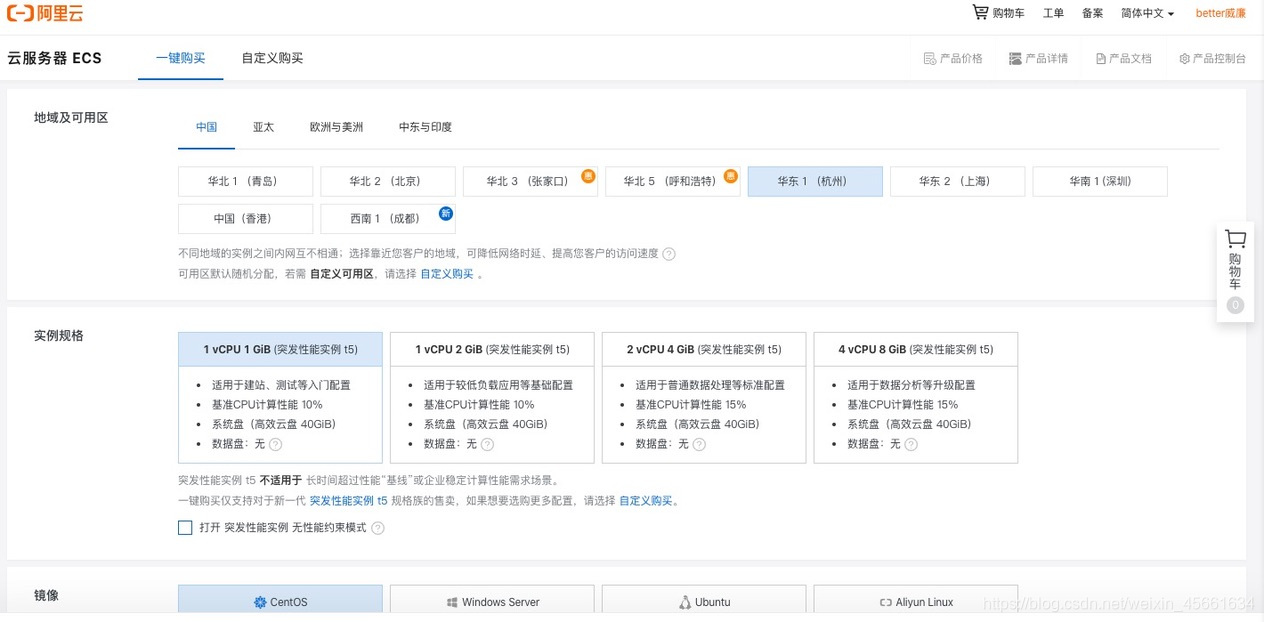Click help icon beside 1 vCPU 2 GiB data disk
Screen dimensions: 1264x622
[487, 445]
